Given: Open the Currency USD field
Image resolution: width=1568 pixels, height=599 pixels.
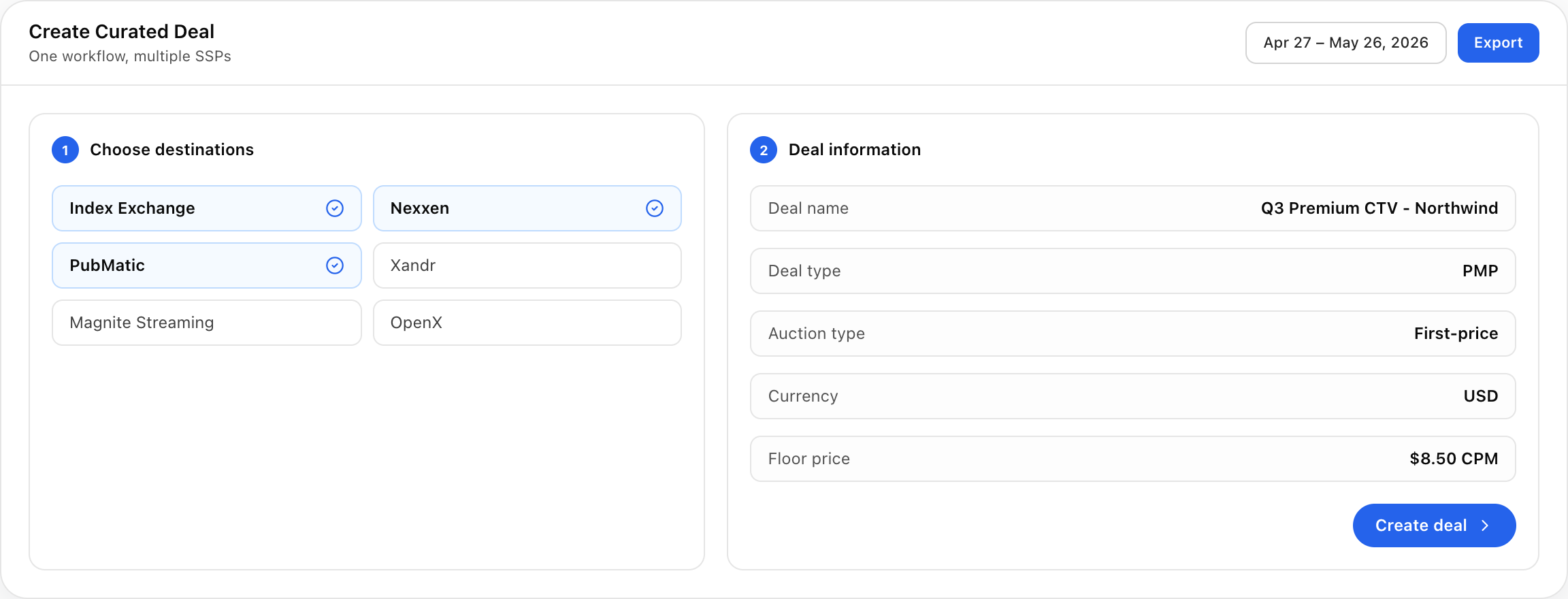Looking at the screenshot, I should tap(1133, 396).
